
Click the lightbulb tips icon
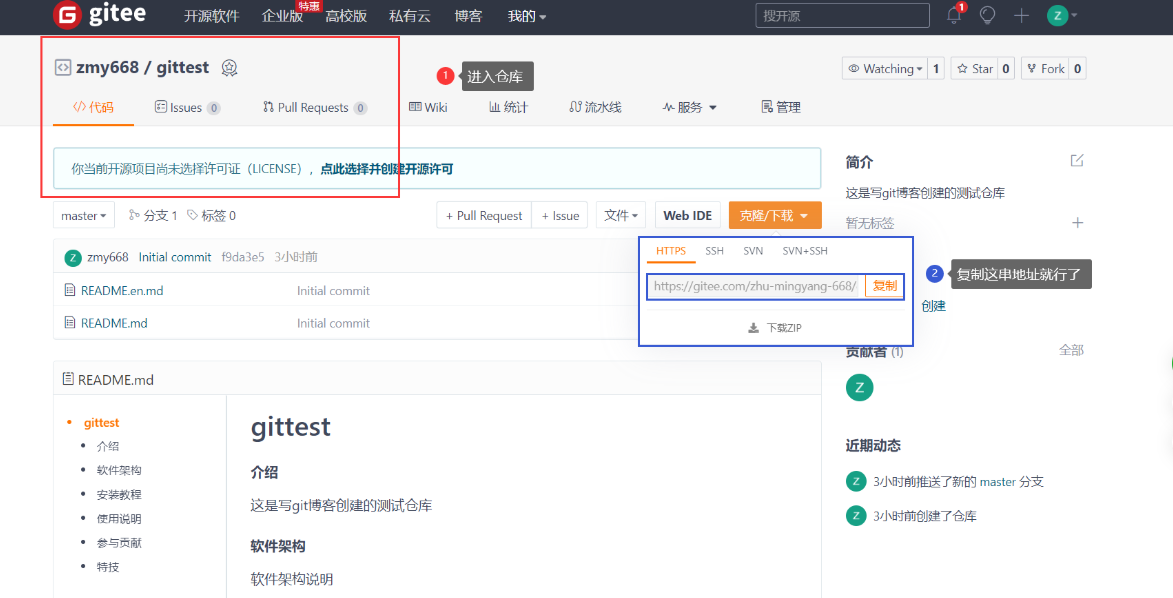[987, 15]
